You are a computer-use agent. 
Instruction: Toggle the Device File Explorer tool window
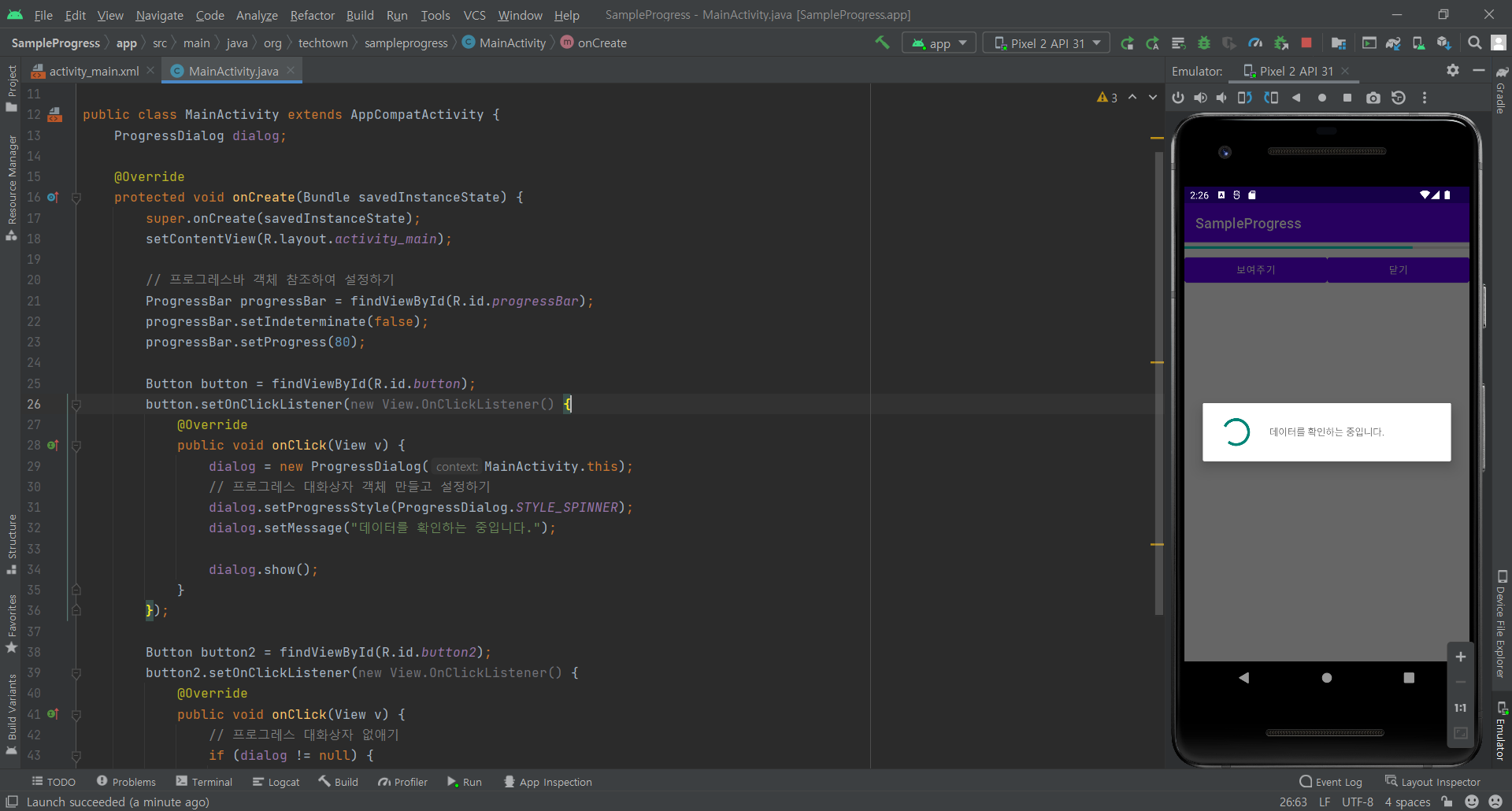coord(1501,624)
